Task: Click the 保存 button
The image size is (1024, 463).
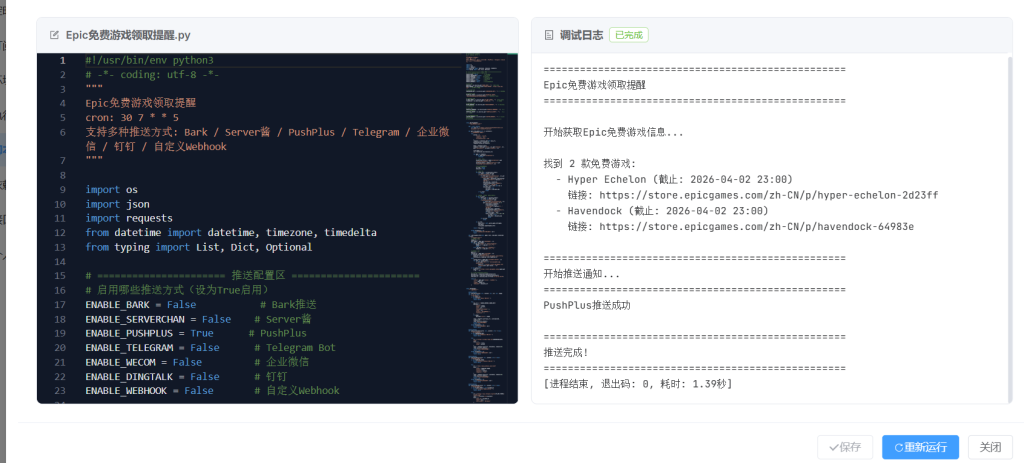Action: 845,447
